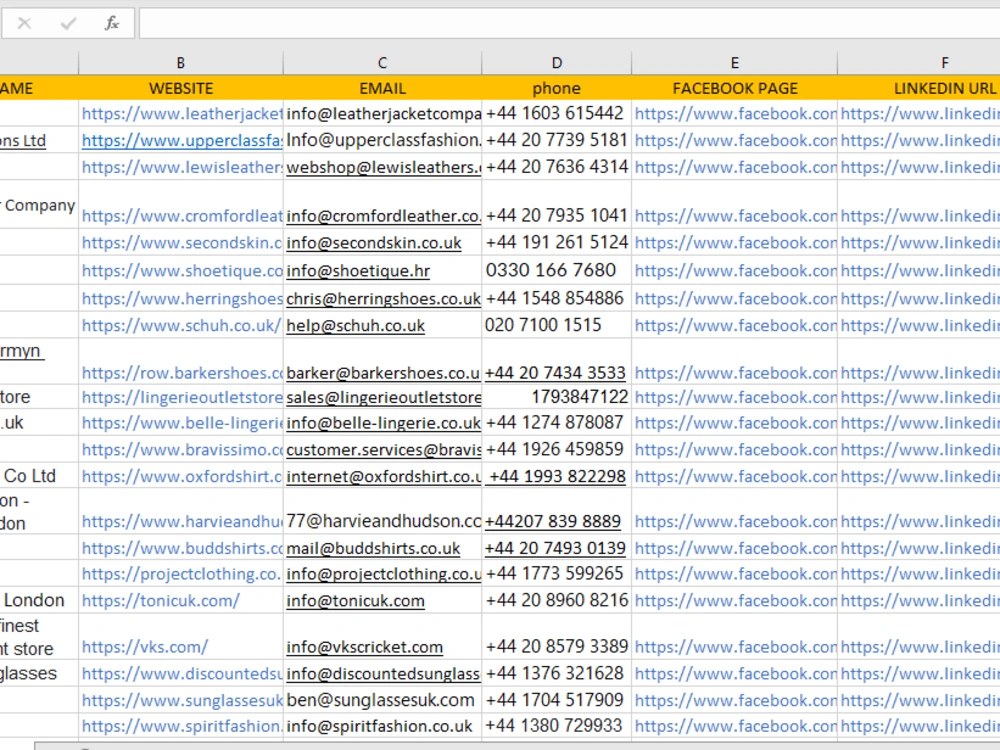This screenshot has width=1000, height=750.
Task: Open the spiritfashion website link
Action: [x=182, y=726]
